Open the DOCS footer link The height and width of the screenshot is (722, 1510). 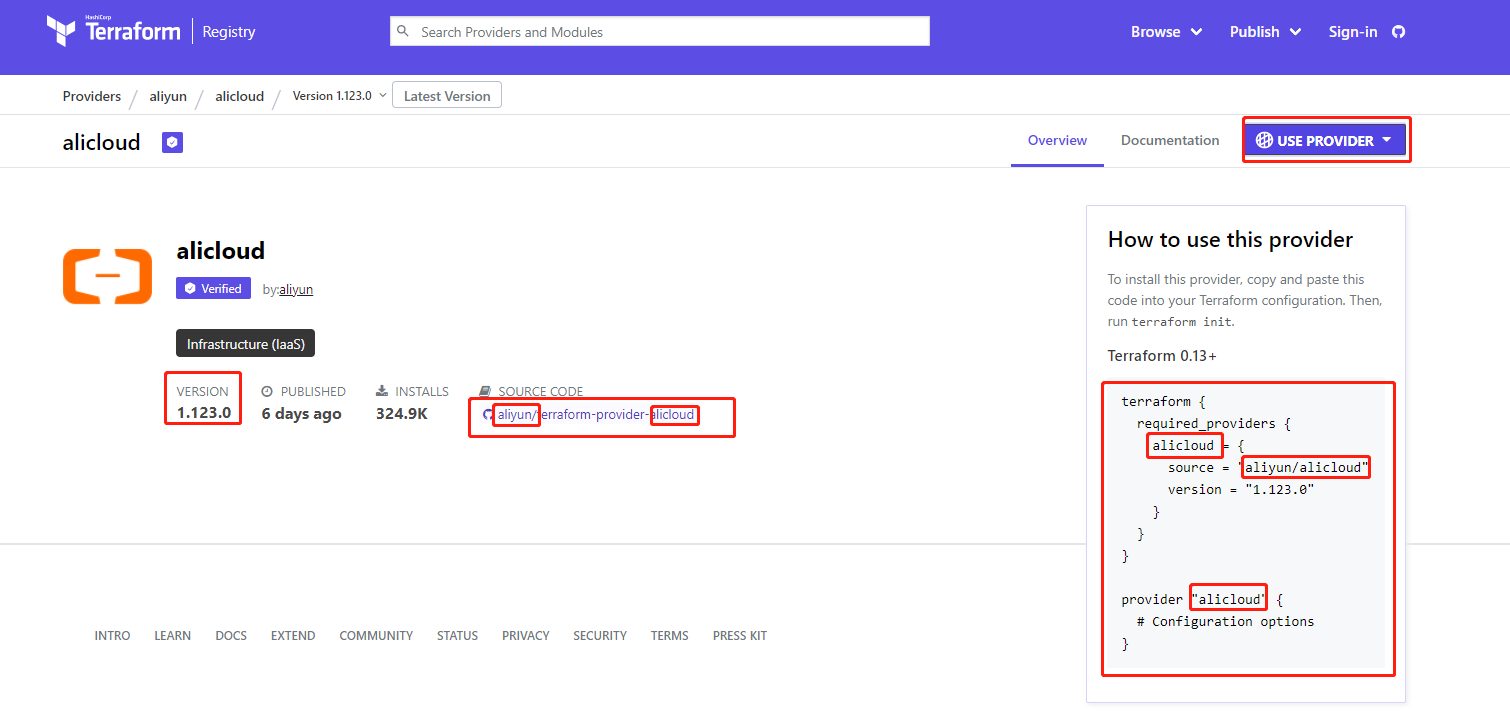231,635
